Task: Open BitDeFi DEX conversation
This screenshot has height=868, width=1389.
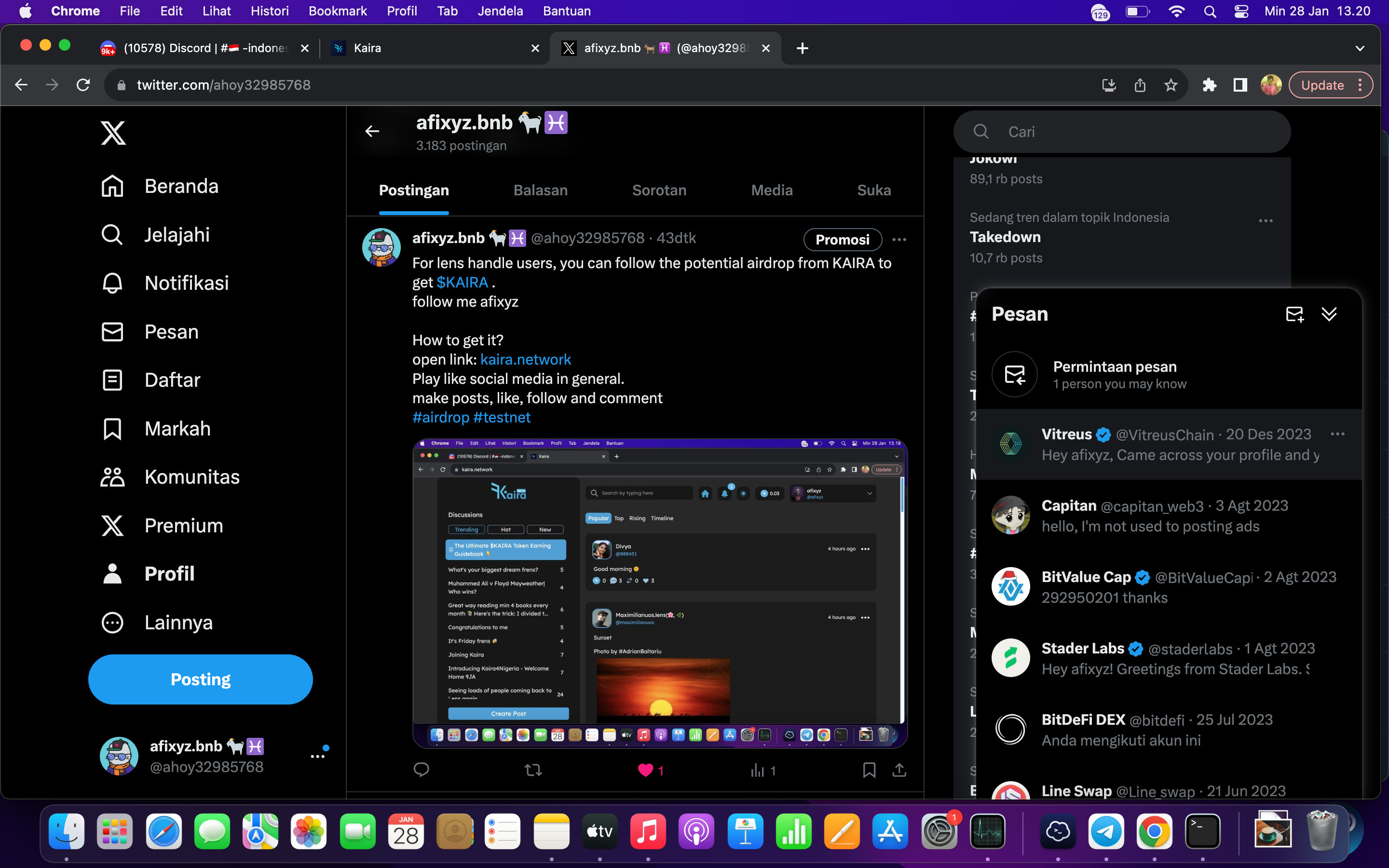Action: click(x=1169, y=730)
